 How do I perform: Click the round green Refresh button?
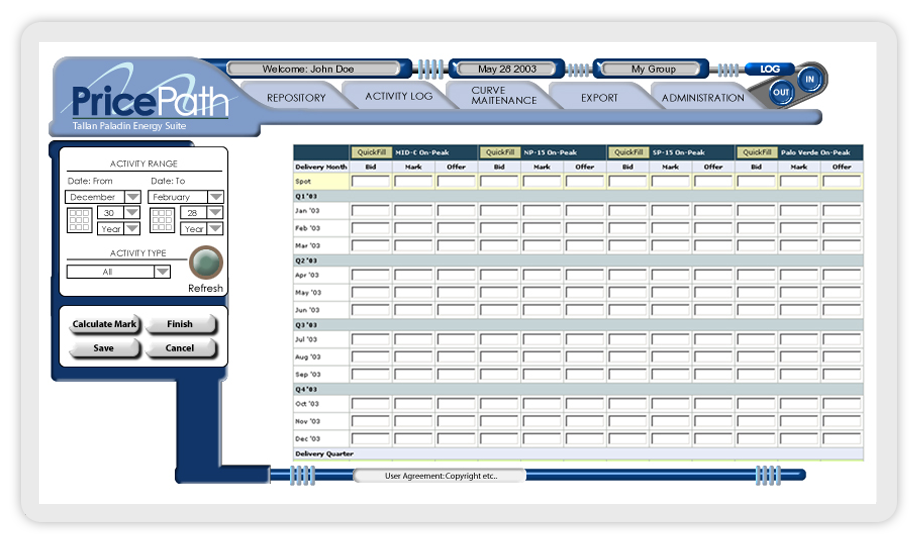click(x=205, y=263)
